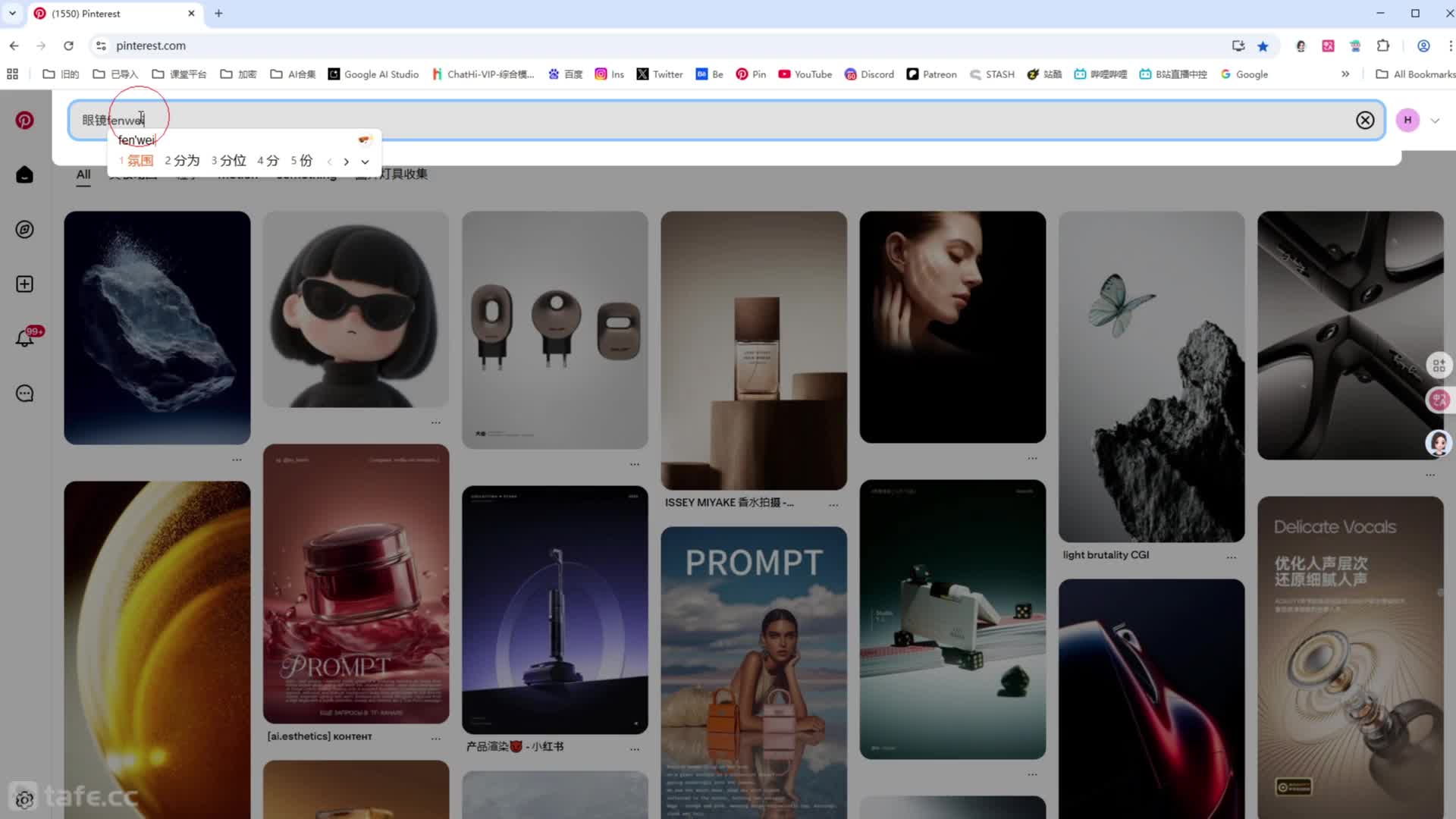Click the profile avatar H button
This screenshot has height=819, width=1456.
pyautogui.click(x=1407, y=121)
